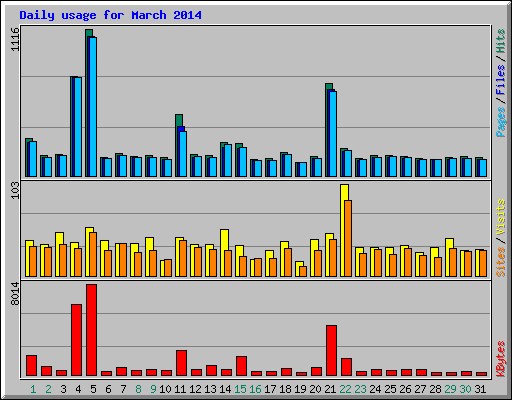
Task: Click day 22 on the x-axis
Action: point(345,389)
